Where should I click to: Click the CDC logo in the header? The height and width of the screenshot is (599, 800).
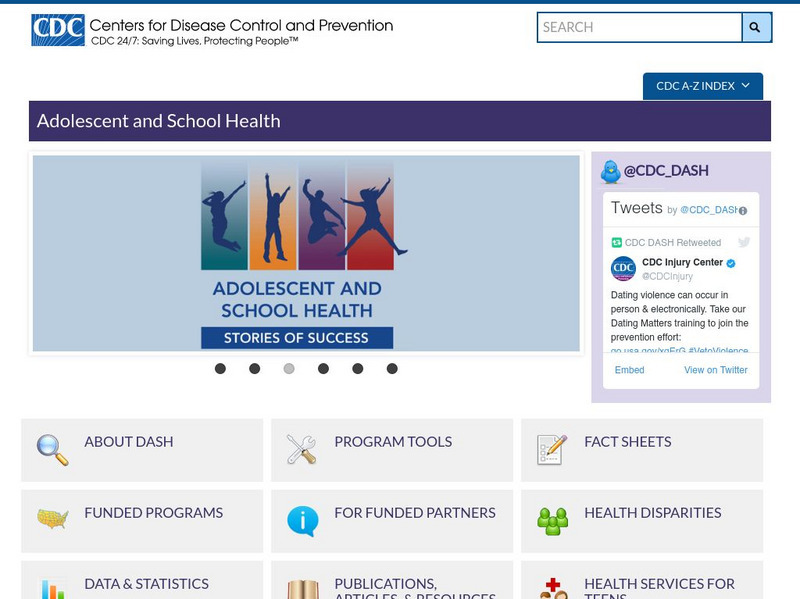[x=58, y=30]
